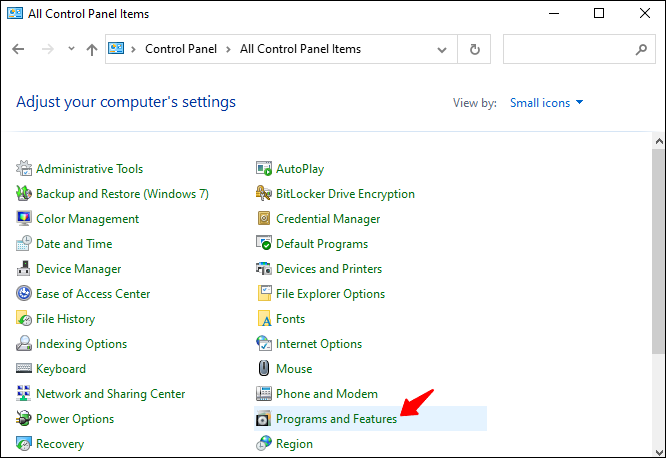Click the scroll down arrow of the scrollbar
Image resolution: width=666 pixels, height=458 pixels.
point(659,452)
